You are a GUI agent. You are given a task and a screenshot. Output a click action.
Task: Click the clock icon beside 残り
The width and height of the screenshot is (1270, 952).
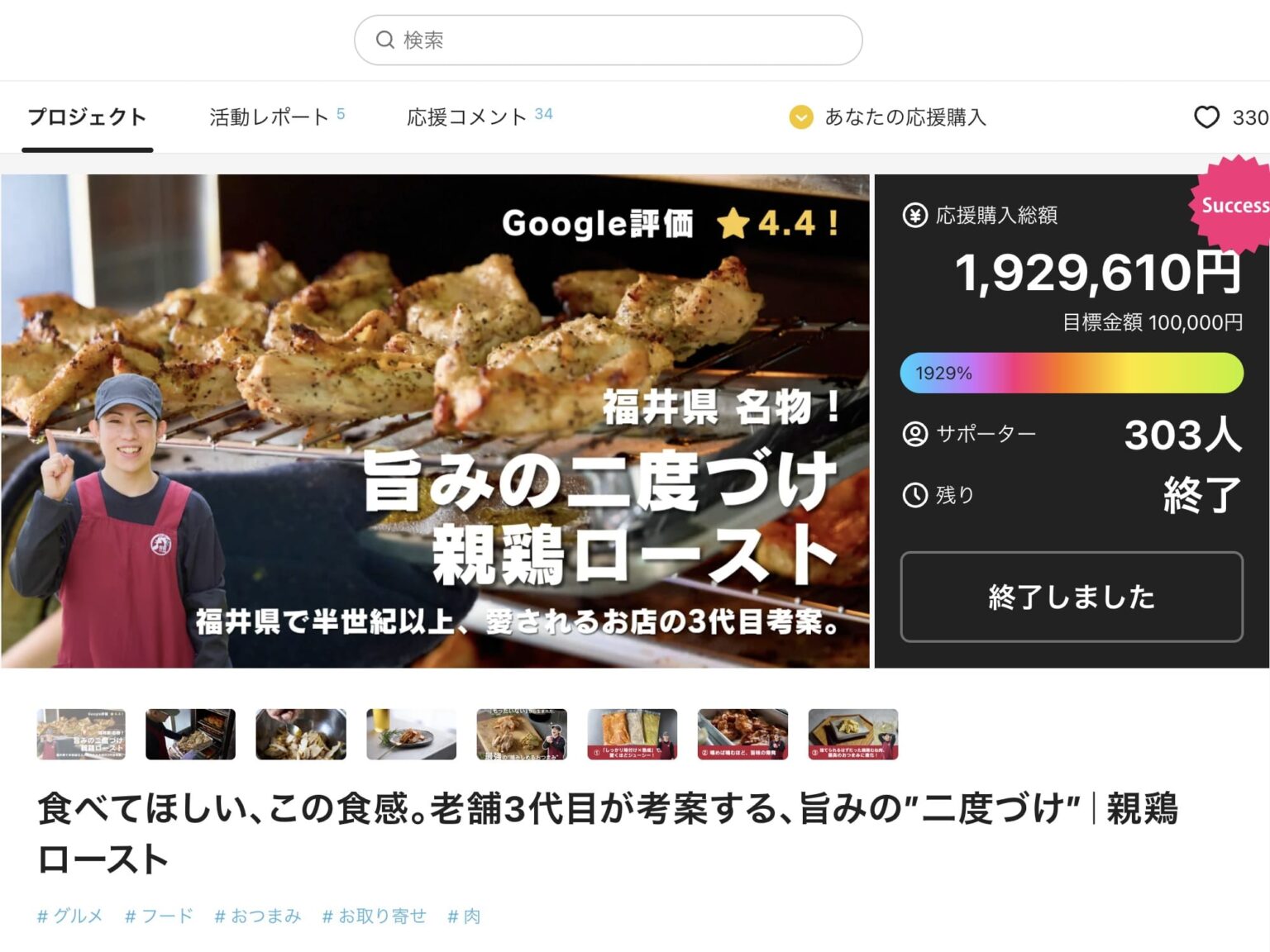[x=914, y=495]
